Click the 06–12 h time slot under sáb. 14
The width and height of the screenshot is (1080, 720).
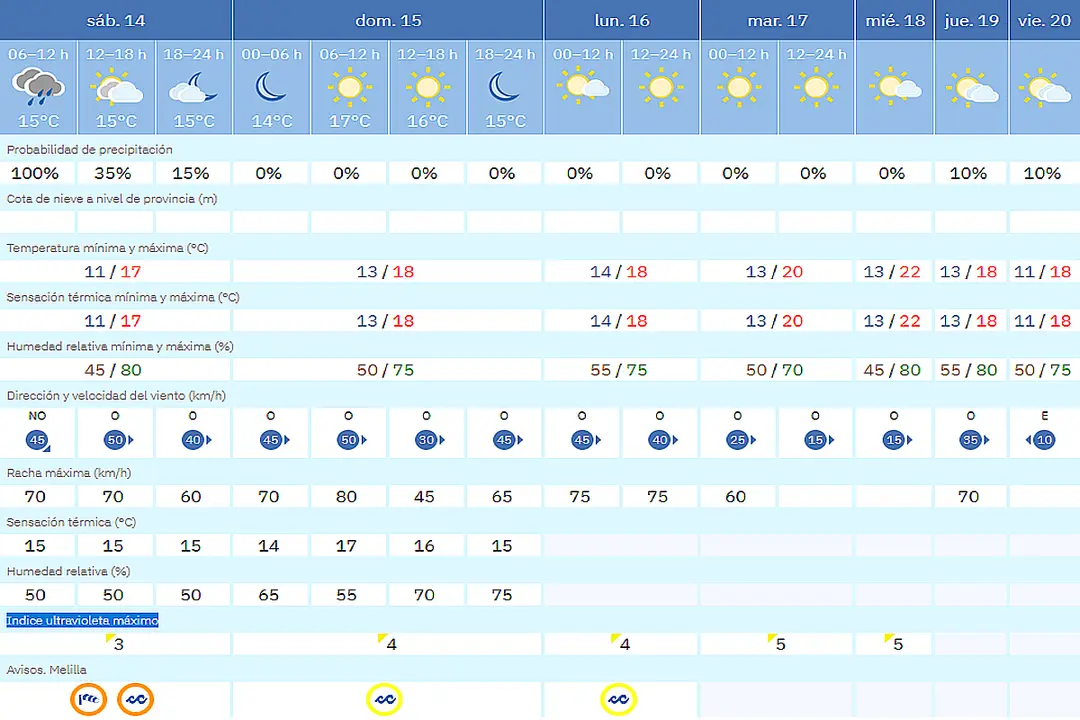39,54
